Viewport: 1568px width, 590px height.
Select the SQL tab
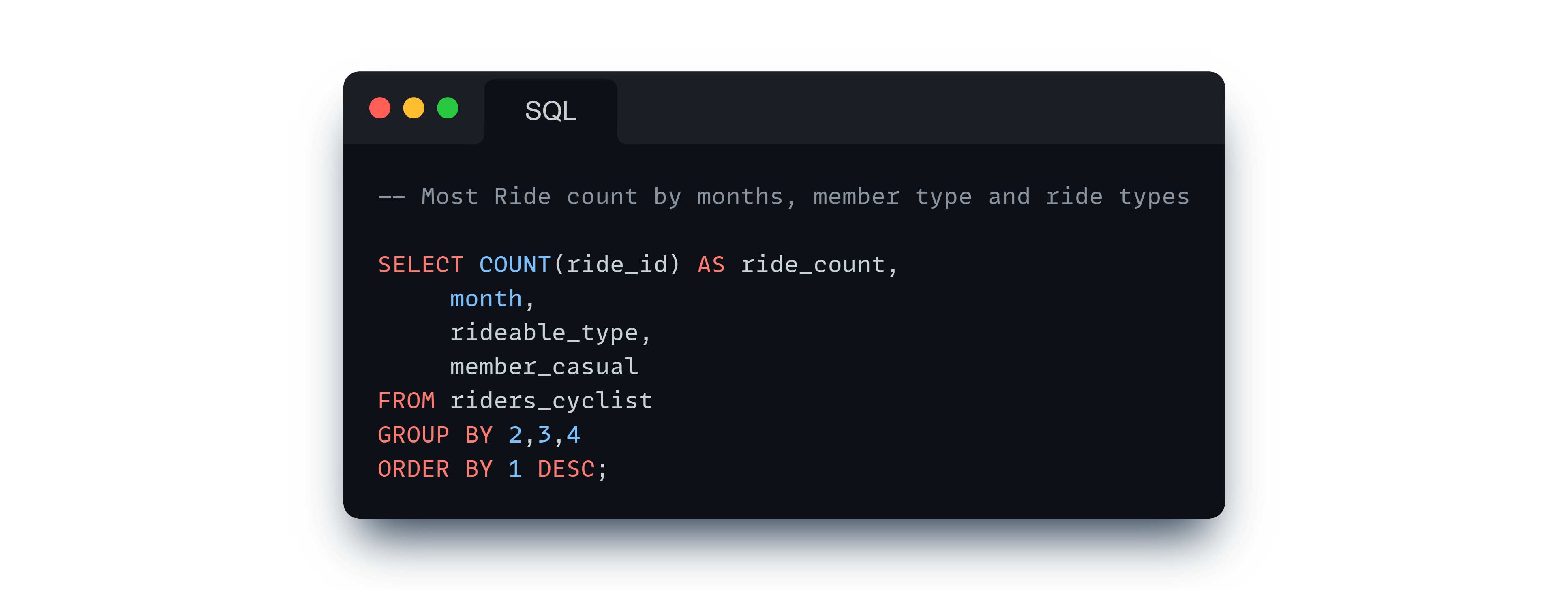[550, 111]
